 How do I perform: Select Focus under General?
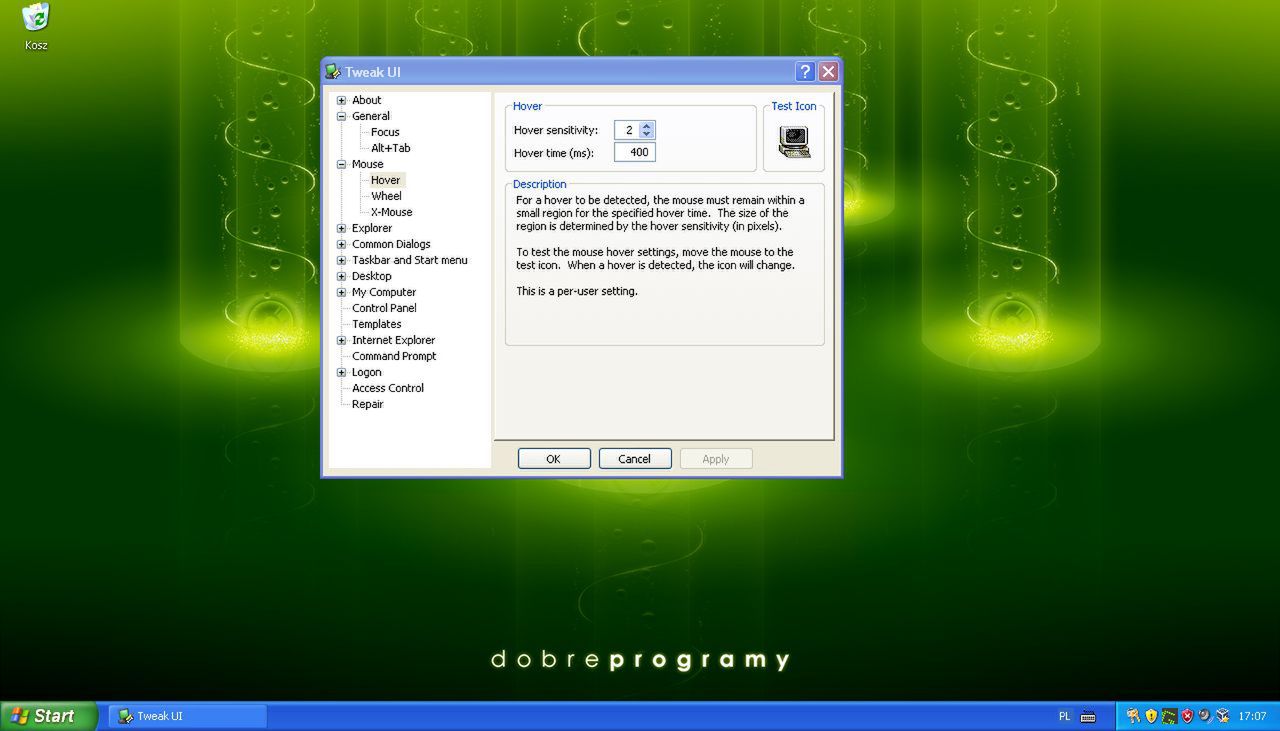coord(385,132)
